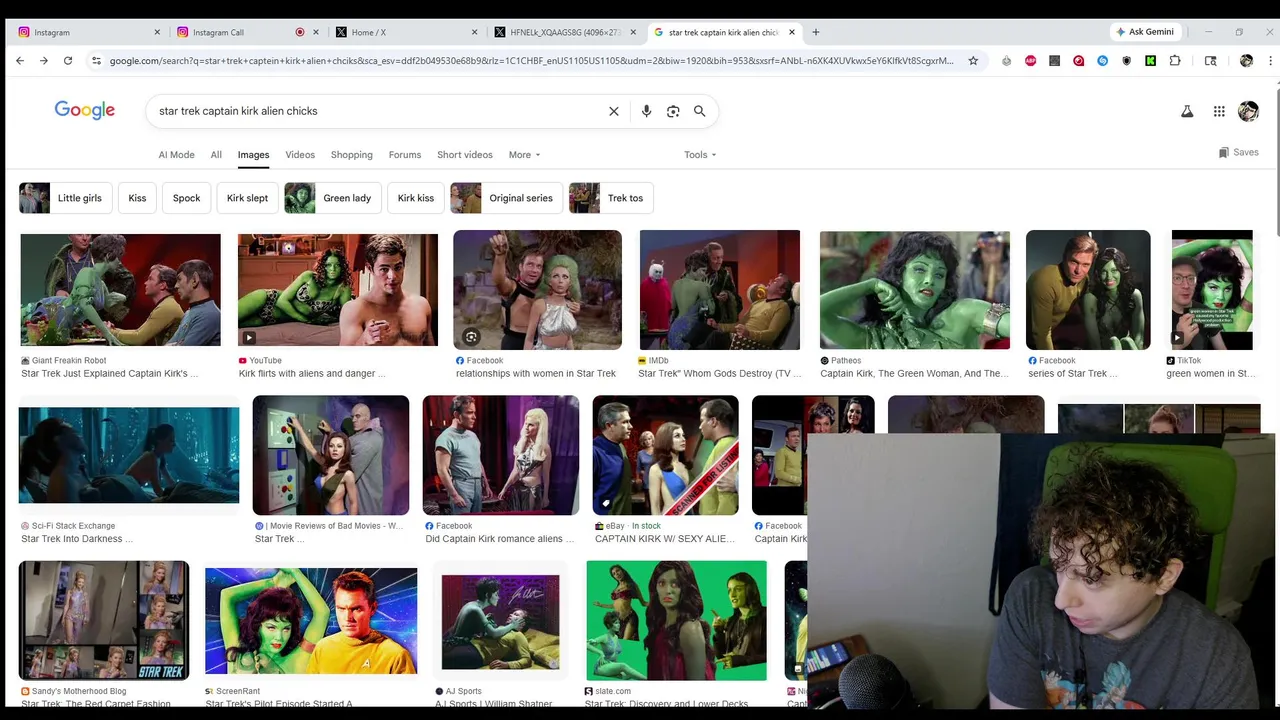This screenshot has height=720, width=1280.
Task: Close the Home / X tab
Action: click(x=475, y=32)
